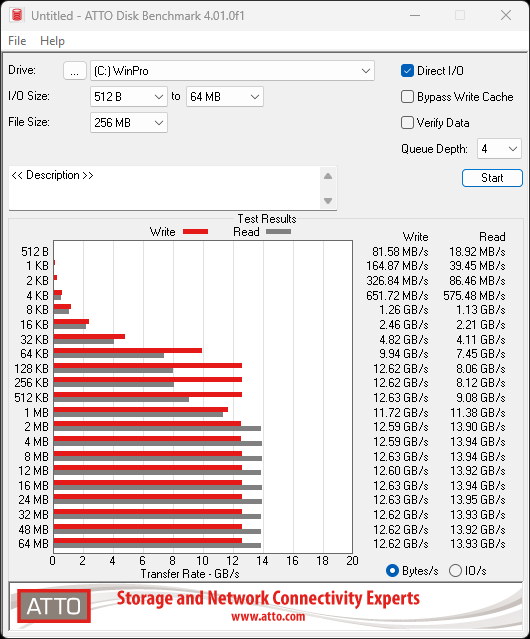
Task: Open the File Size 256 MB dropdown
Action: point(129,123)
